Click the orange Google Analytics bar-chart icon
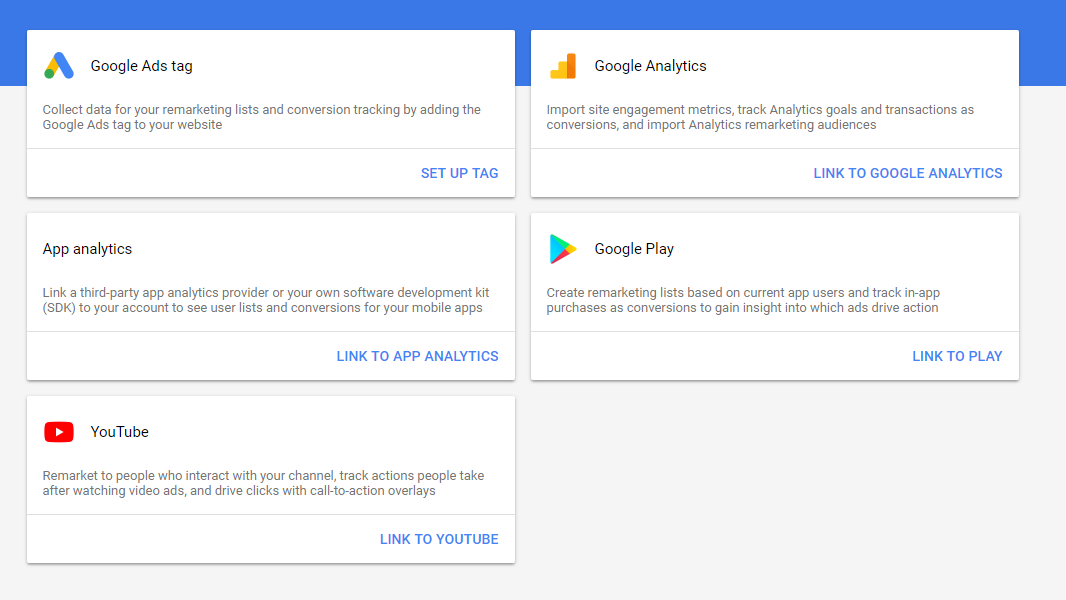Viewport: 1066px width, 600px height. click(x=563, y=66)
